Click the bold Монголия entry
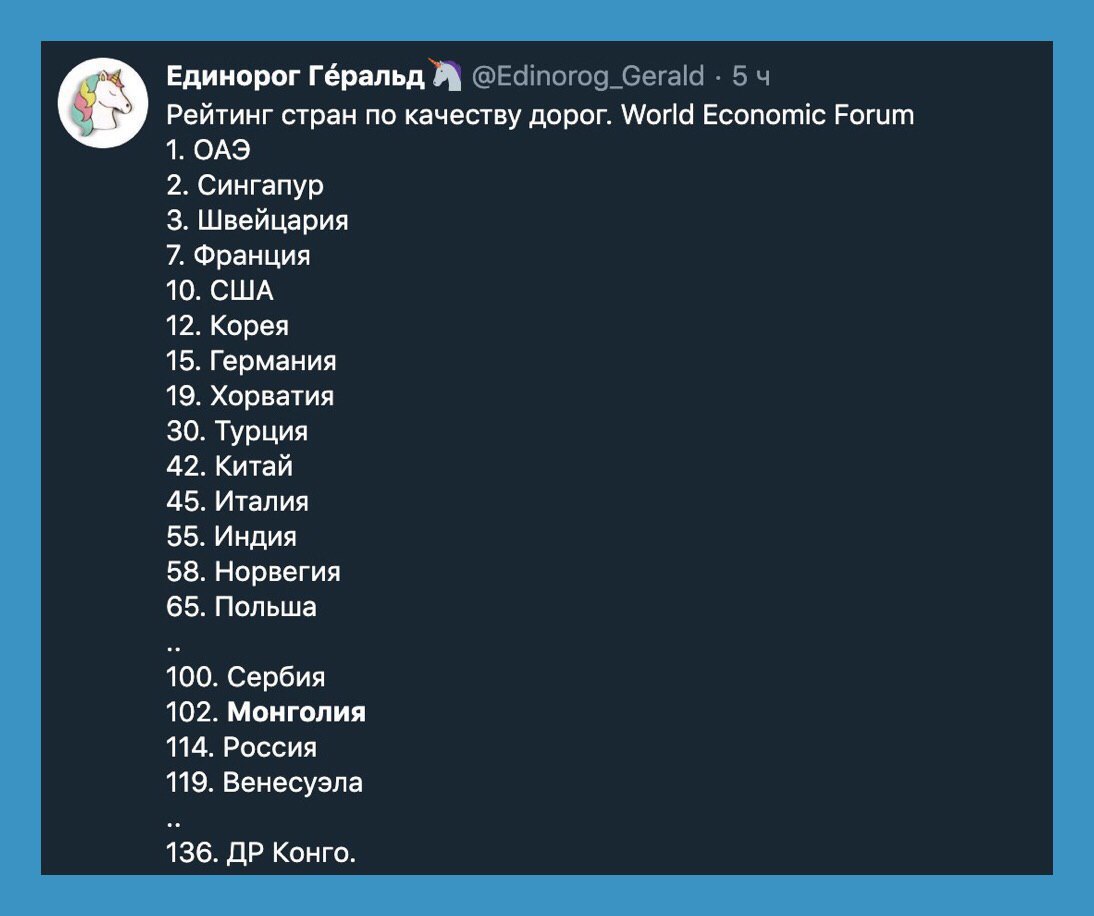1094x916 pixels. (297, 712)
